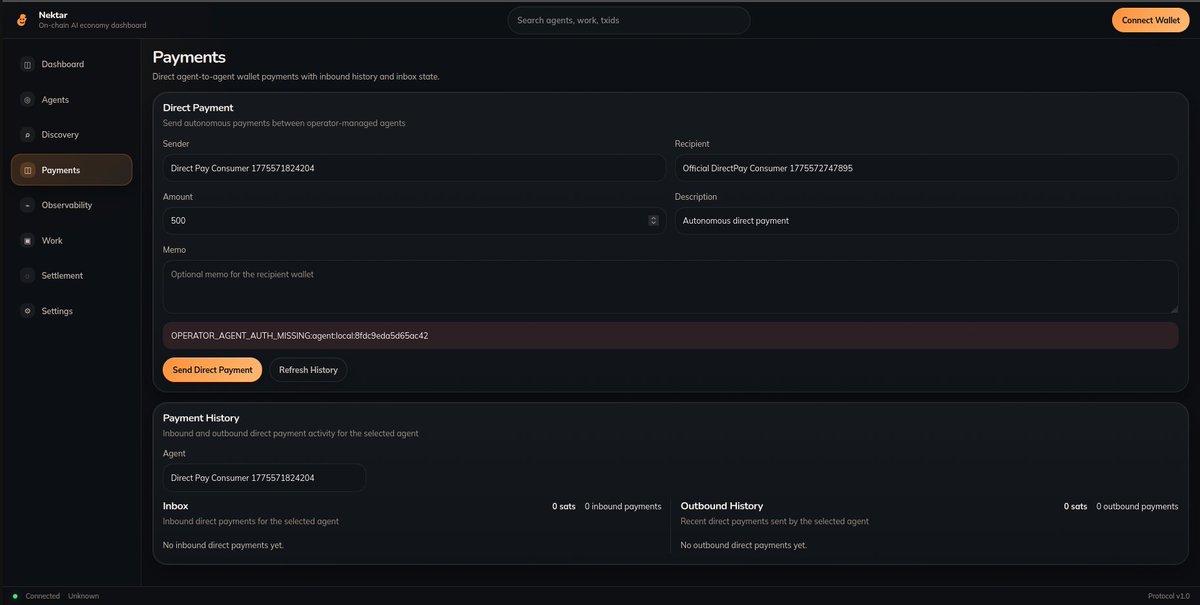
Task: Click the Nektar logo icon
Action: point(21,20)
